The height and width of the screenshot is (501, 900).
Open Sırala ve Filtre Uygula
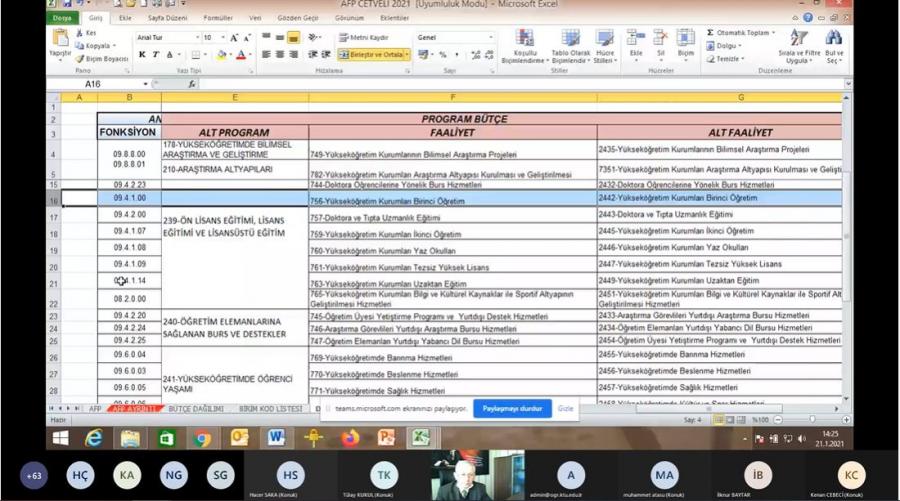pyautogui.click(x=798, y=40)
